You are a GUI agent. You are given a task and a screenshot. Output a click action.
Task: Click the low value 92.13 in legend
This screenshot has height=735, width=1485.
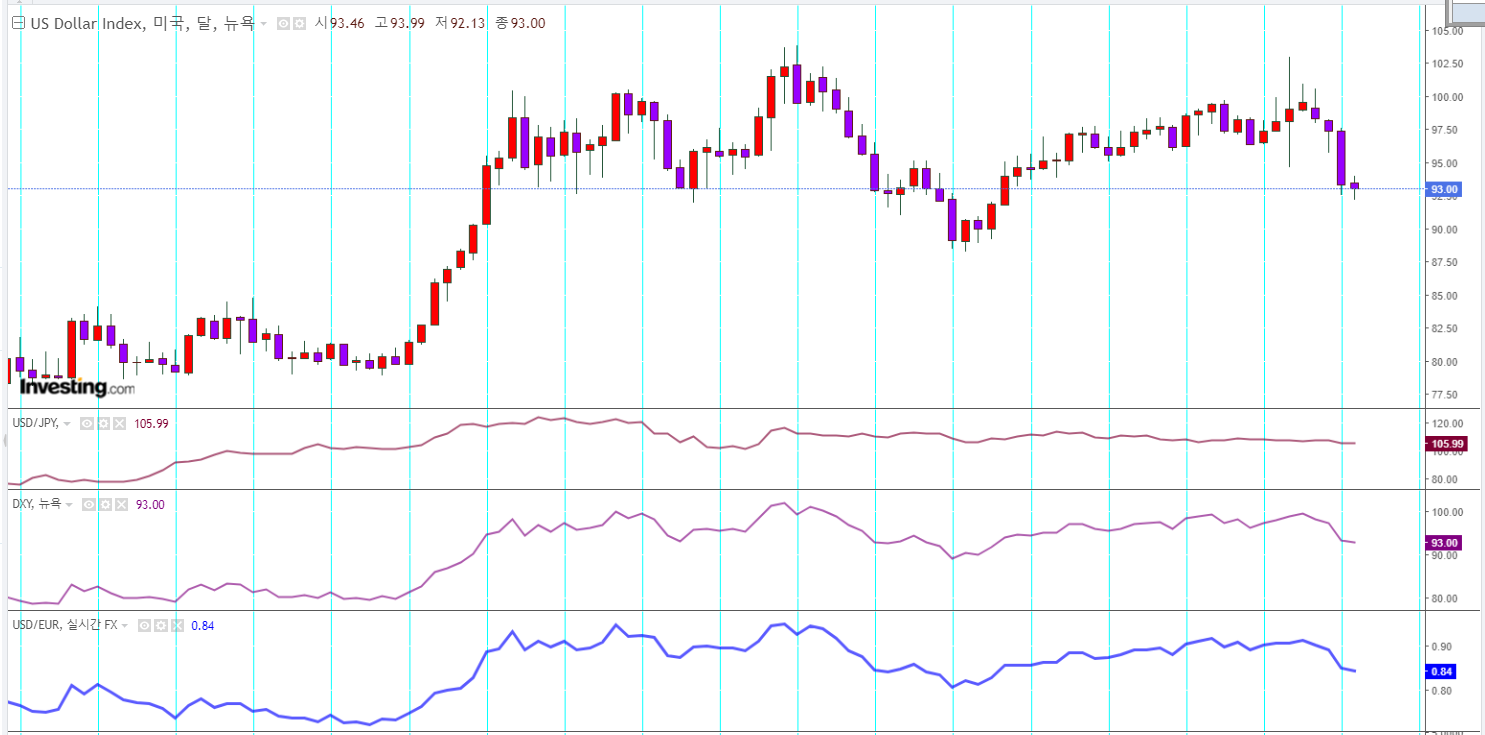coord(467,23)
